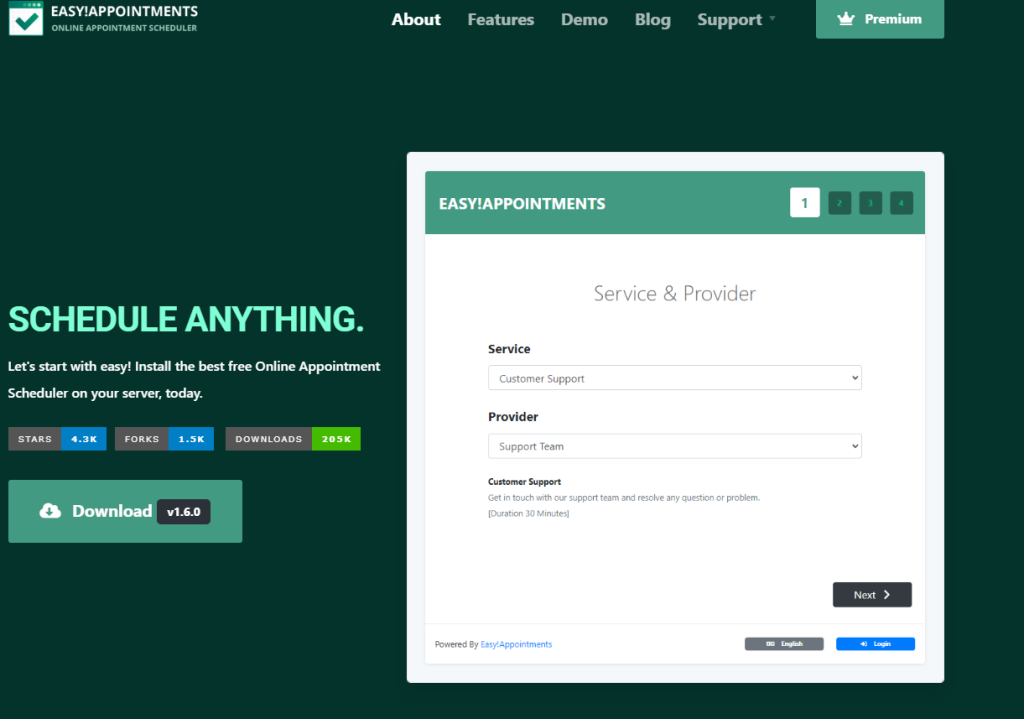Screen dimensions: 1024x719
Task: Click the English language button
Action: 784,644
